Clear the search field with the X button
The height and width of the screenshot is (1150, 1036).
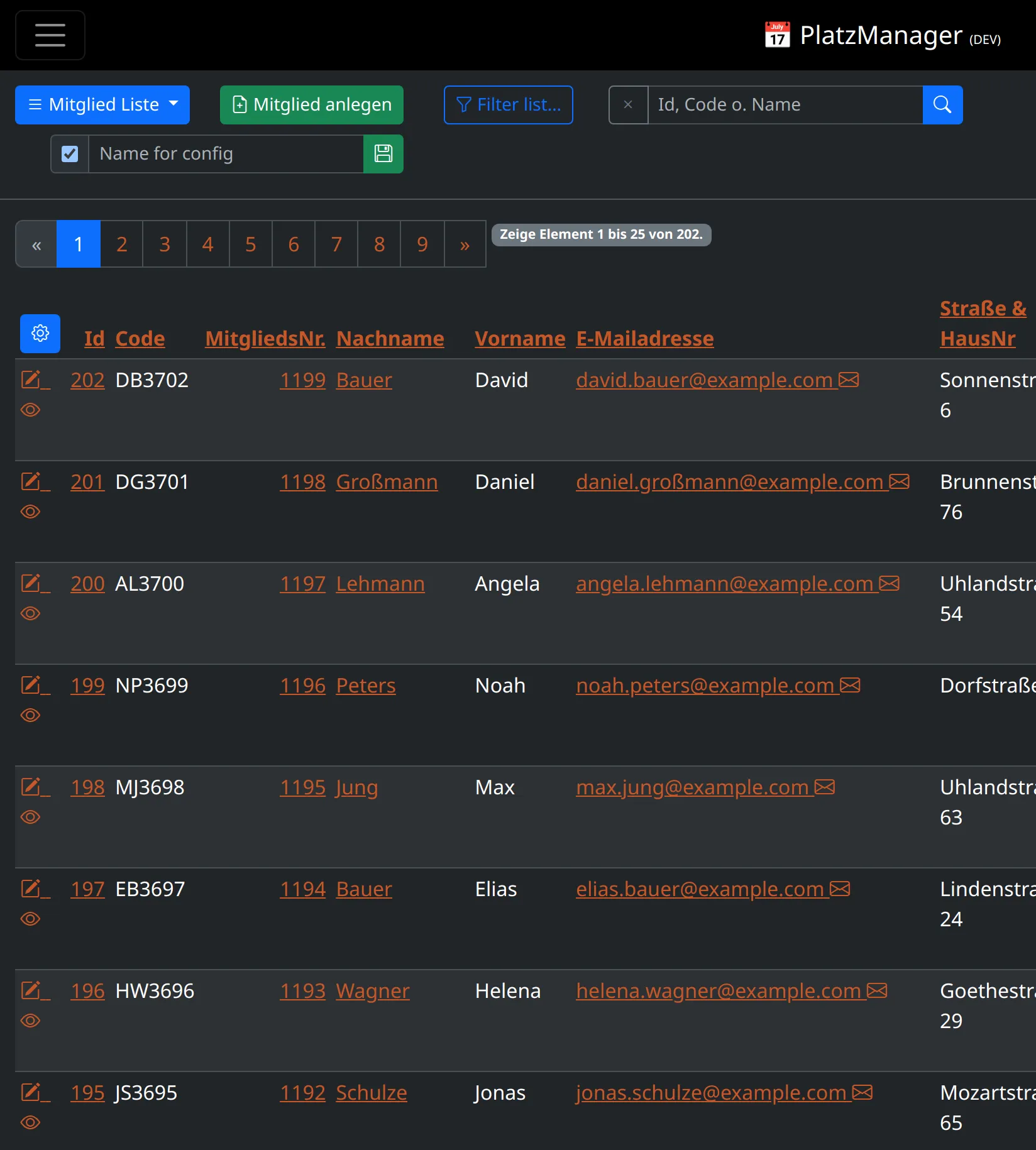[628, 105]
